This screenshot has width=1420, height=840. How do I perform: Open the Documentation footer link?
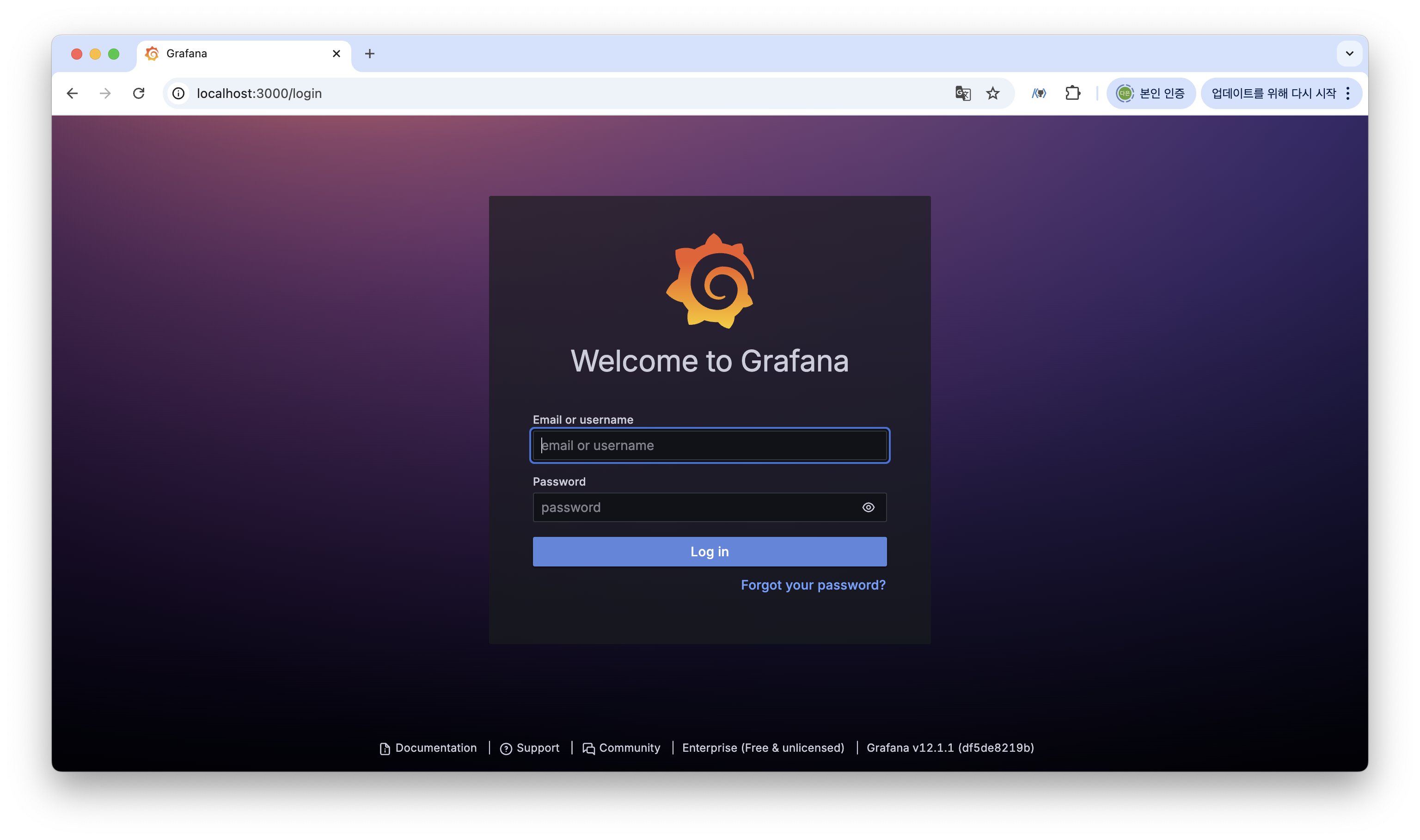pyautogui.click(x=428, y=748)
